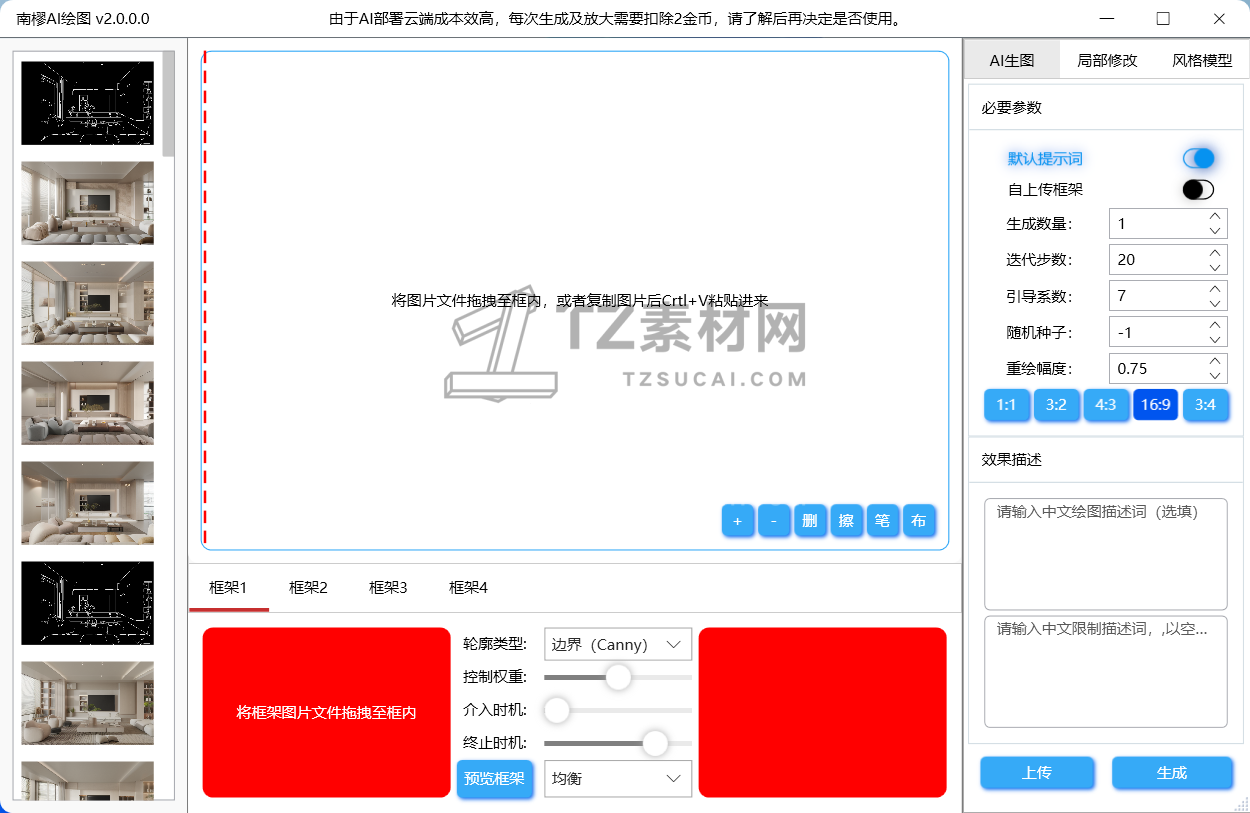Open the 均衡 mode dropdown
The height and width of the screenshot is (813, 1250).
pyautogui.click(x=618, y=778)
